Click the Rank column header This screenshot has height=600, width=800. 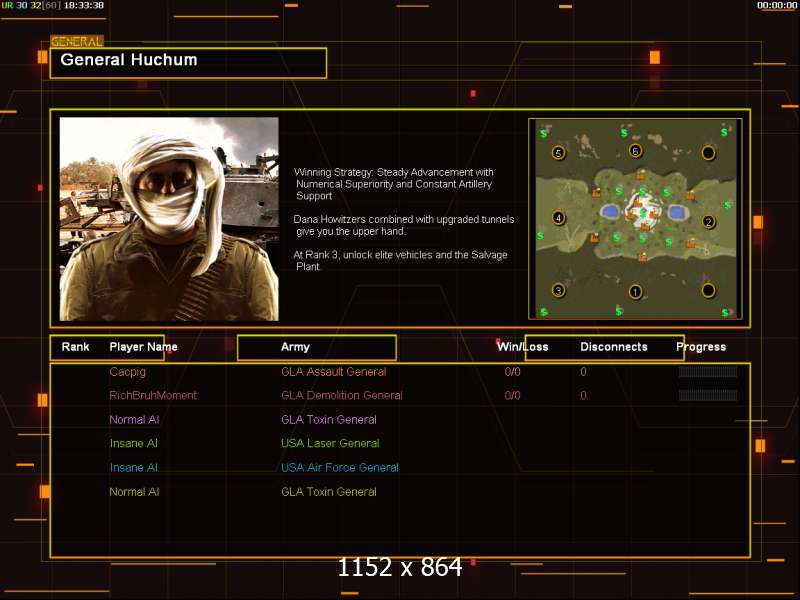coord(76,347)
